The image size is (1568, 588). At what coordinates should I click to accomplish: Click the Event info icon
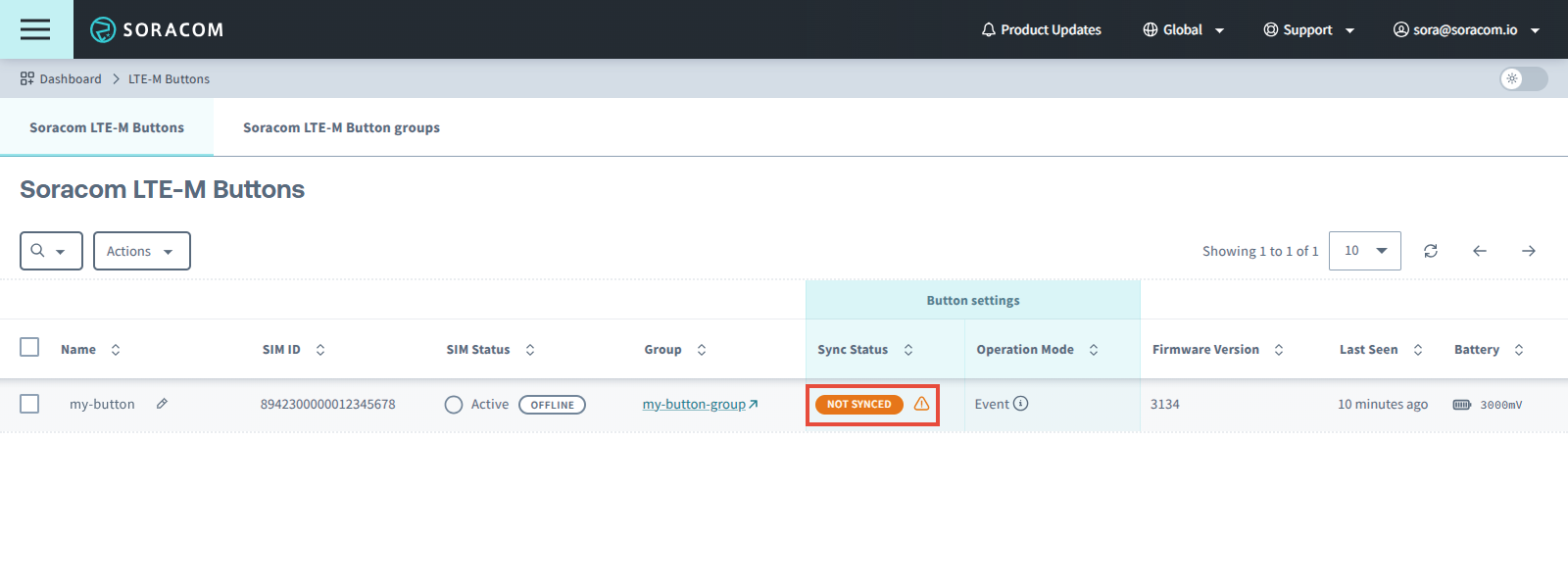pos(1020,404)
